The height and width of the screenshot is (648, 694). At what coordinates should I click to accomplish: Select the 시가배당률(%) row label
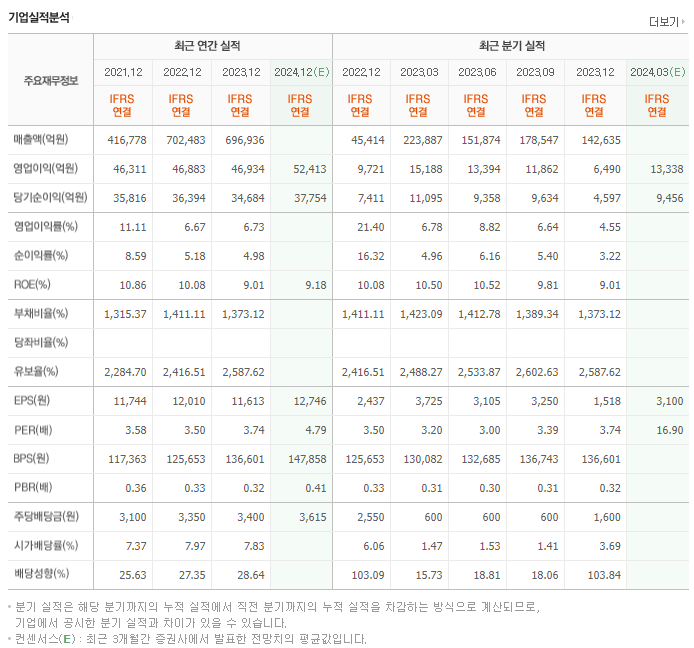[46, 545]
